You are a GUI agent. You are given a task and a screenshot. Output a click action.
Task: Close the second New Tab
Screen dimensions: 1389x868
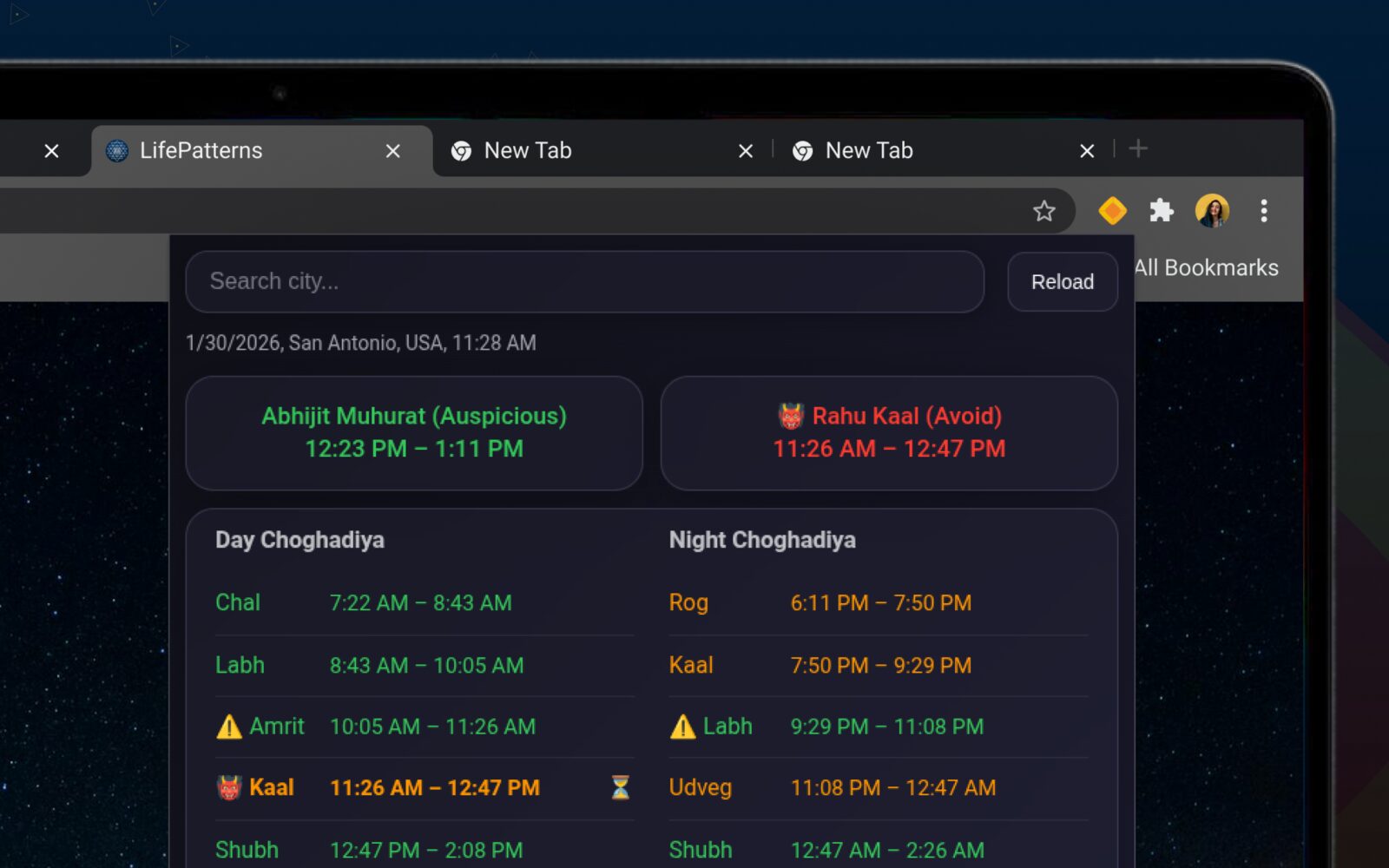(1087, 151)
